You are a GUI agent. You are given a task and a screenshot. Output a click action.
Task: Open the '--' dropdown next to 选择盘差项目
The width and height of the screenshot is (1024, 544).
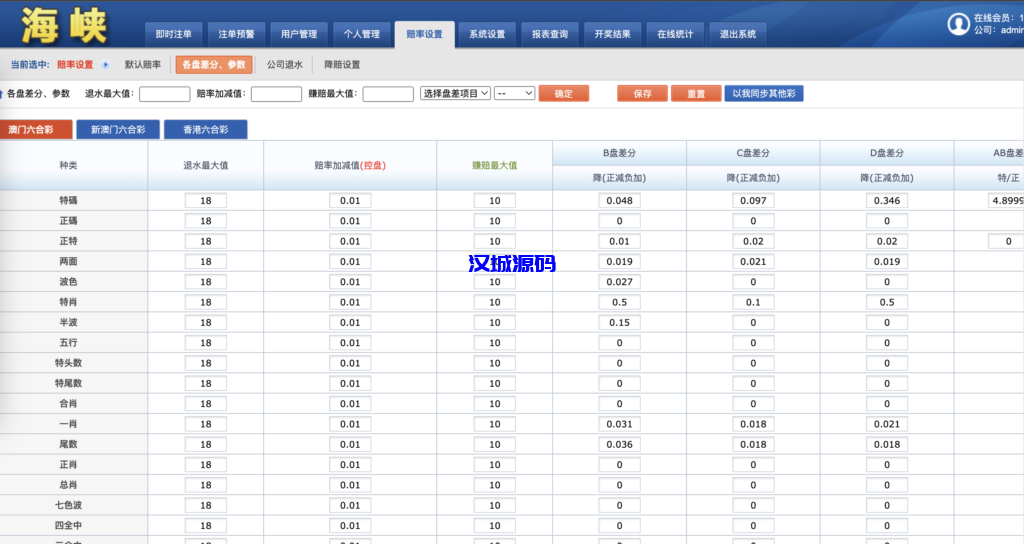click(x=515, y=93)
